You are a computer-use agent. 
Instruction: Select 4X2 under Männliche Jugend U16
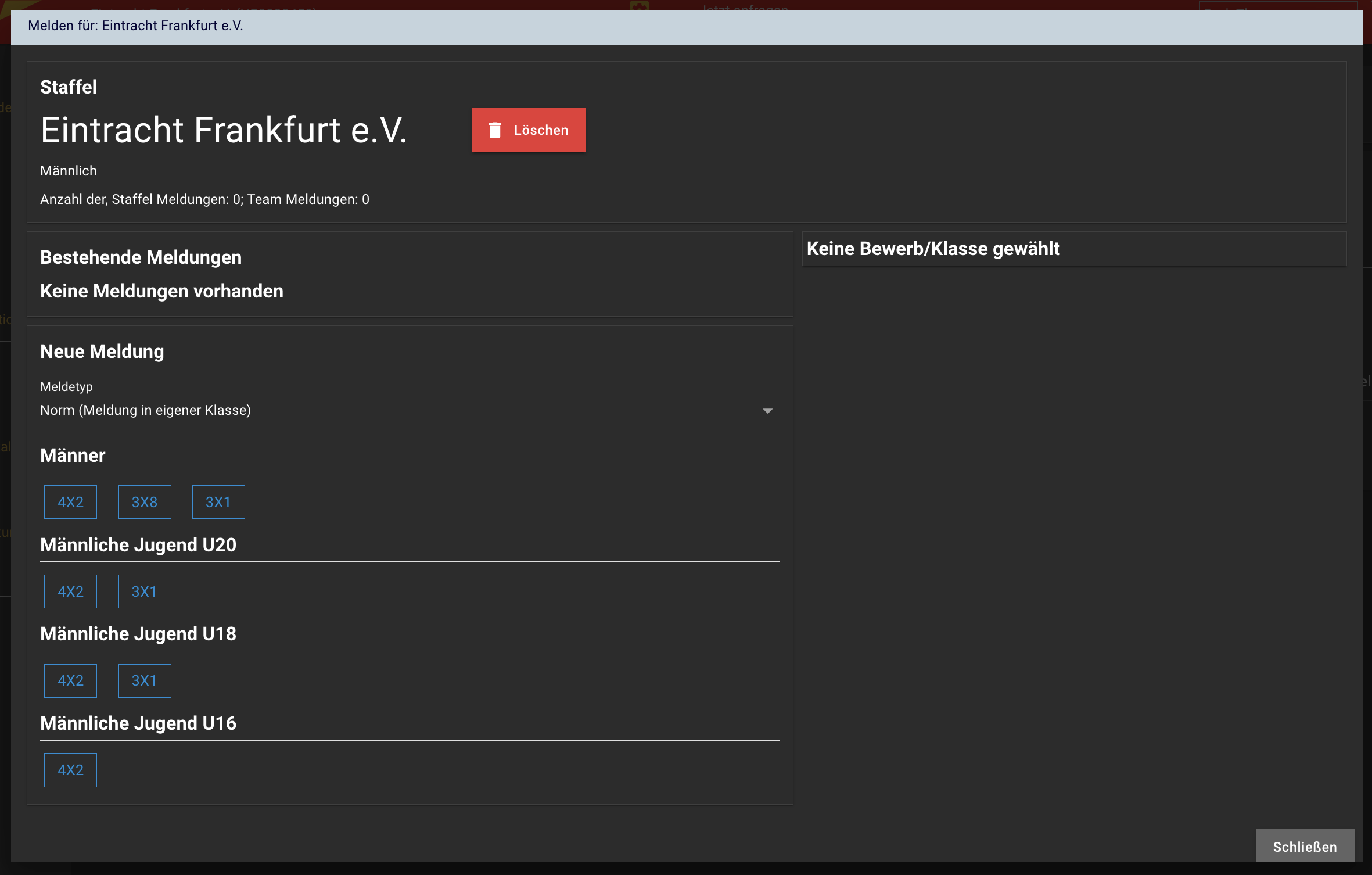point(70,770)
